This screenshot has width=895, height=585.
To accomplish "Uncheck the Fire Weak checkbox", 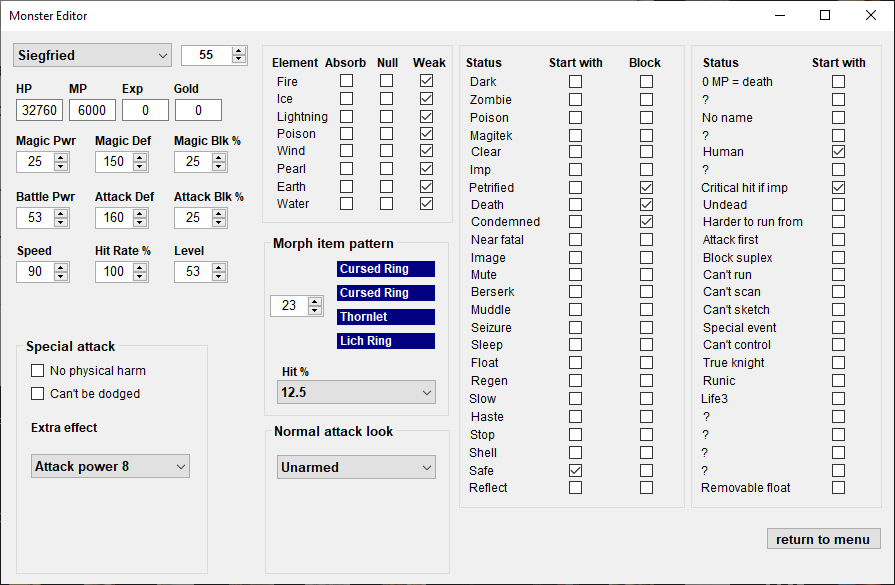I will [426, 81].
